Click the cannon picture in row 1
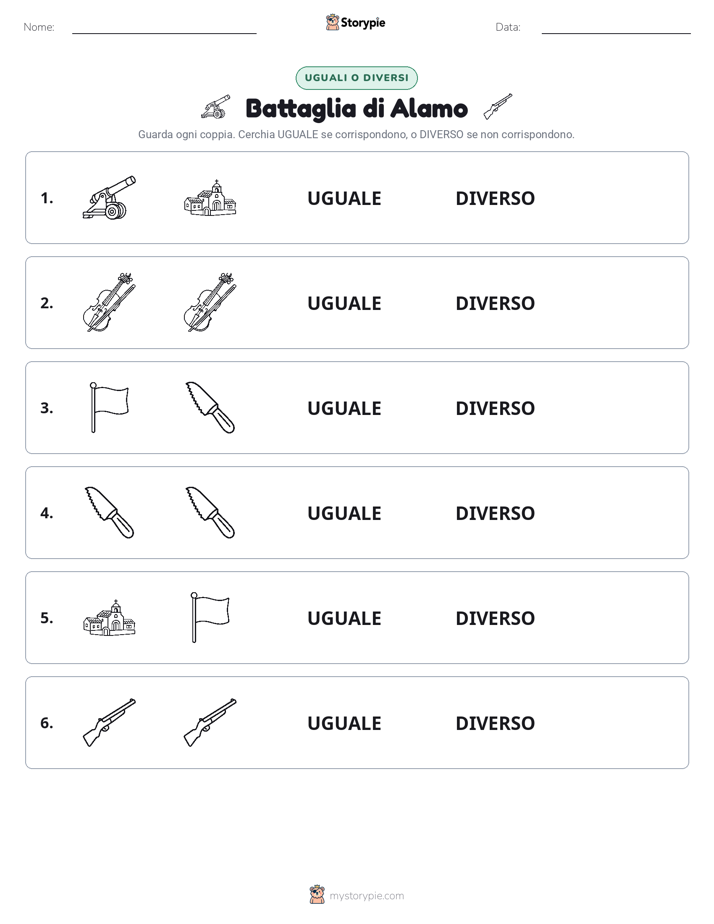 [109, 197]
